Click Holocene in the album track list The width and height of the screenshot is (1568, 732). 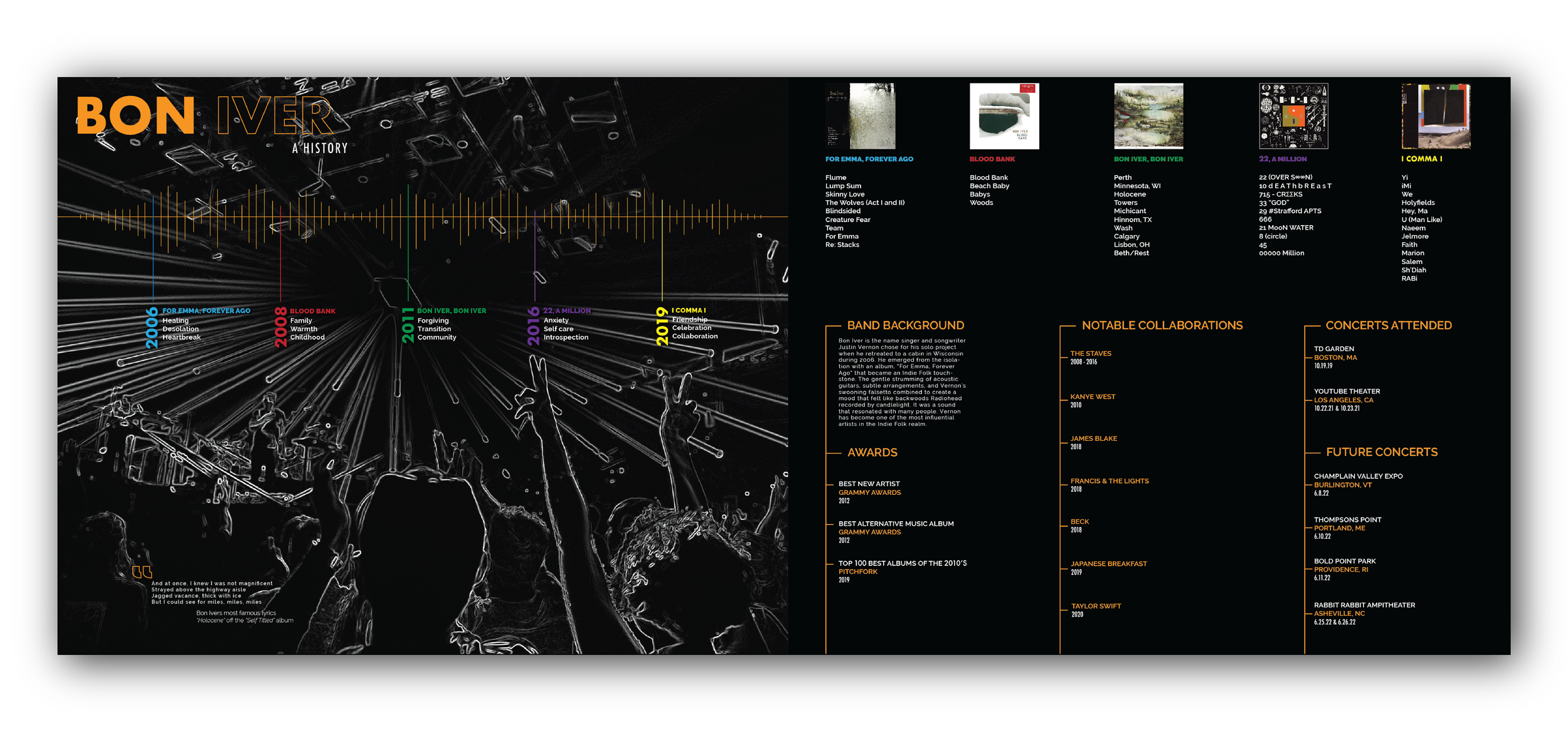click(1130, 194)
